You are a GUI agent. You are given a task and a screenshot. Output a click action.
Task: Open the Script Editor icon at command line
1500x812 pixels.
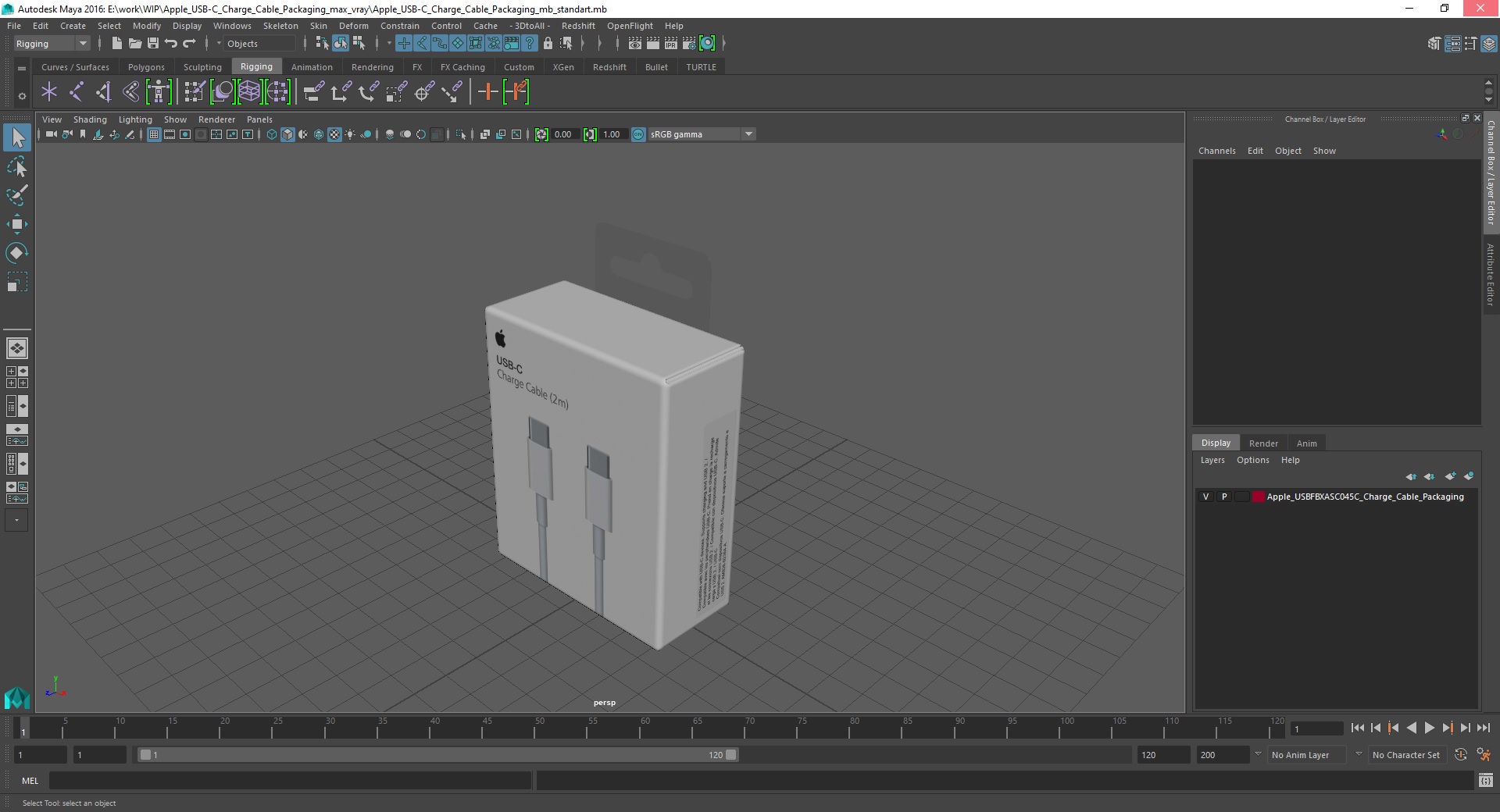pyautogui.click(x=1485, y=780)
